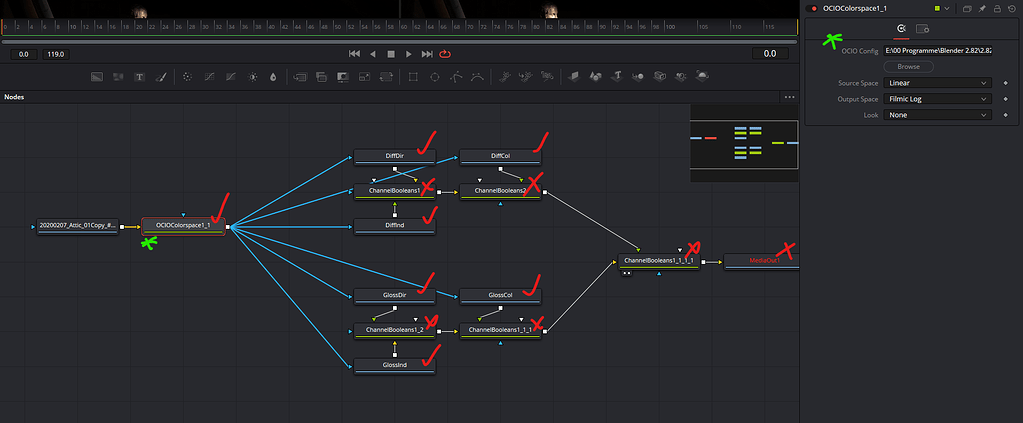Add a Resize tool from the toolbar
The image size is (1023, 423).
(365, 76)
